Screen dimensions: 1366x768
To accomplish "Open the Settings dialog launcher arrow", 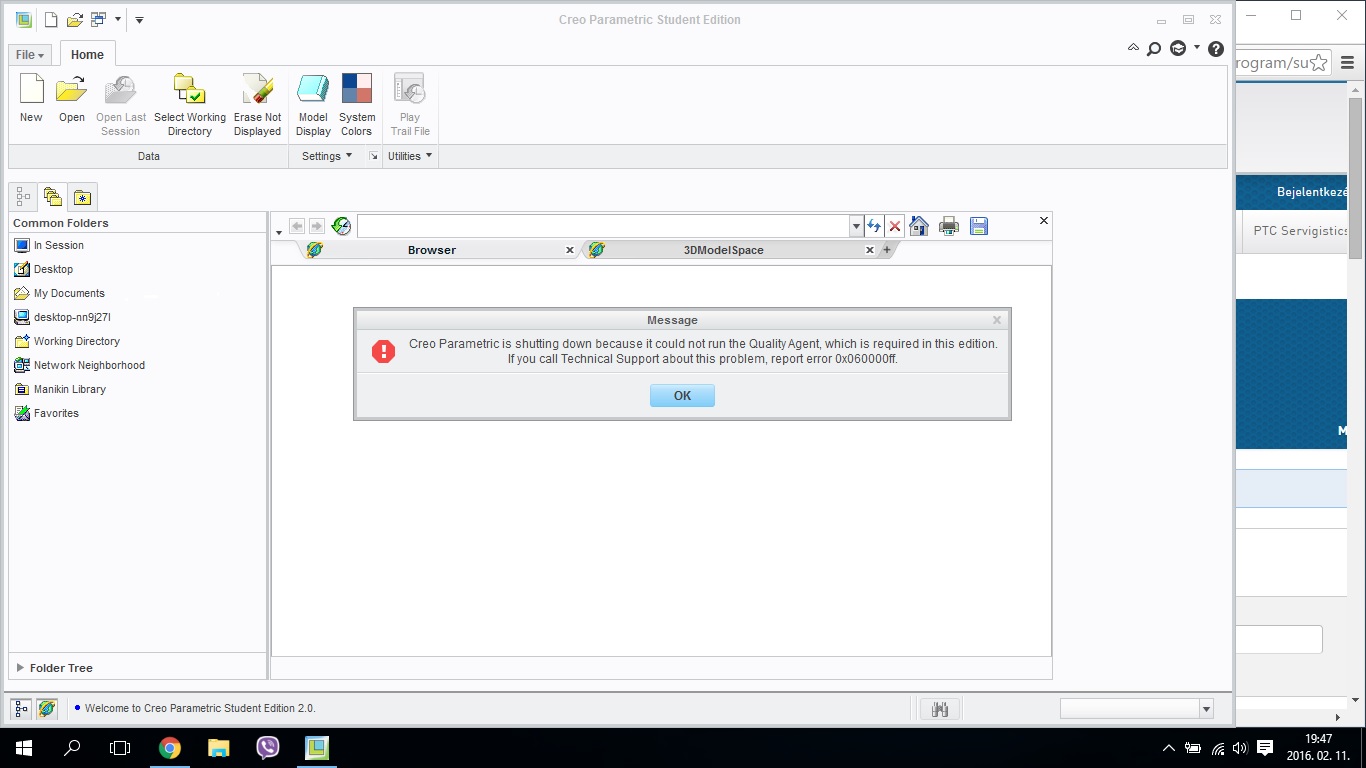I will (374, 156).
